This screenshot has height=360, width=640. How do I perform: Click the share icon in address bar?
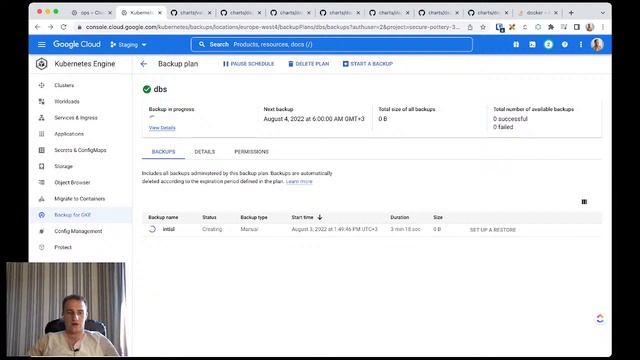click(x=470, y=27)
